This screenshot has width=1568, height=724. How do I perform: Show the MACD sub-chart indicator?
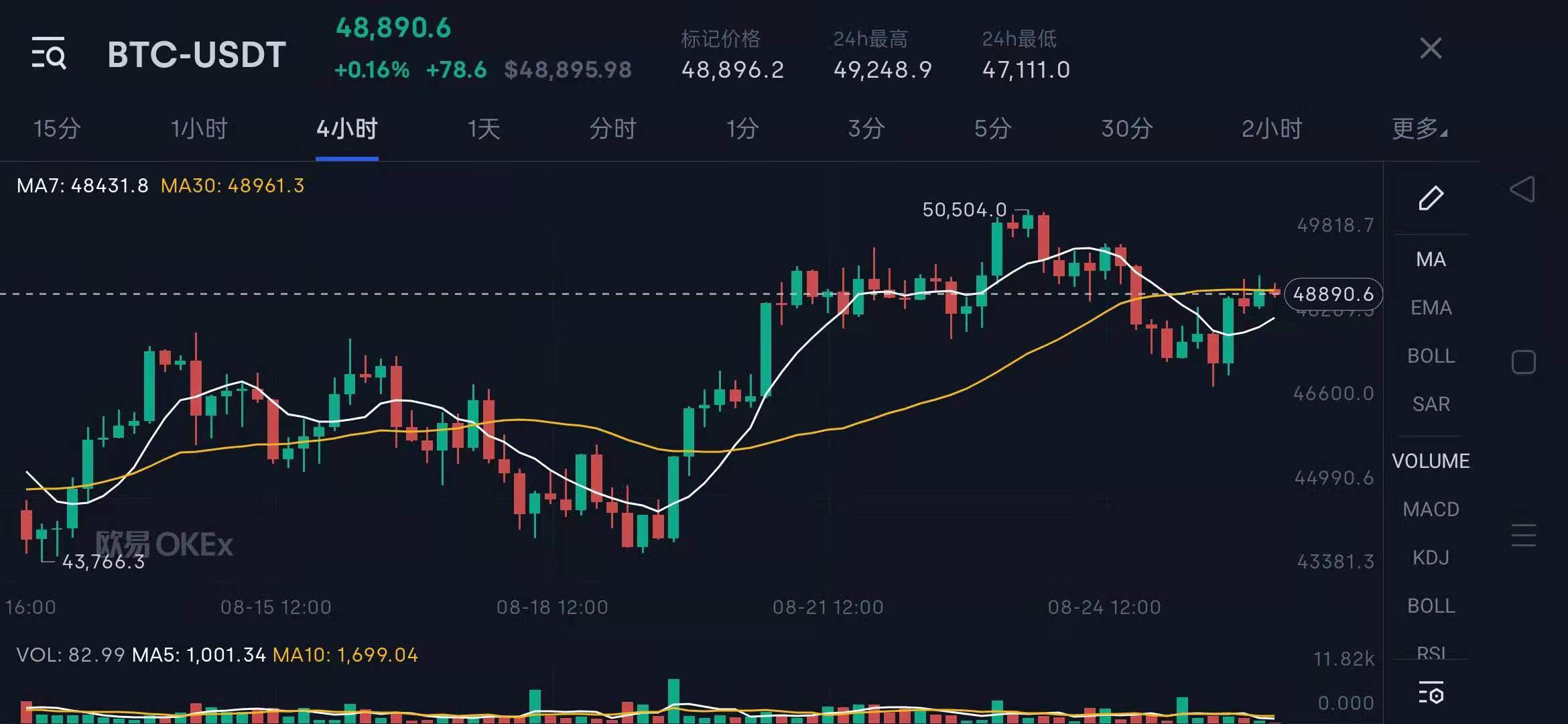[1431, 509]
